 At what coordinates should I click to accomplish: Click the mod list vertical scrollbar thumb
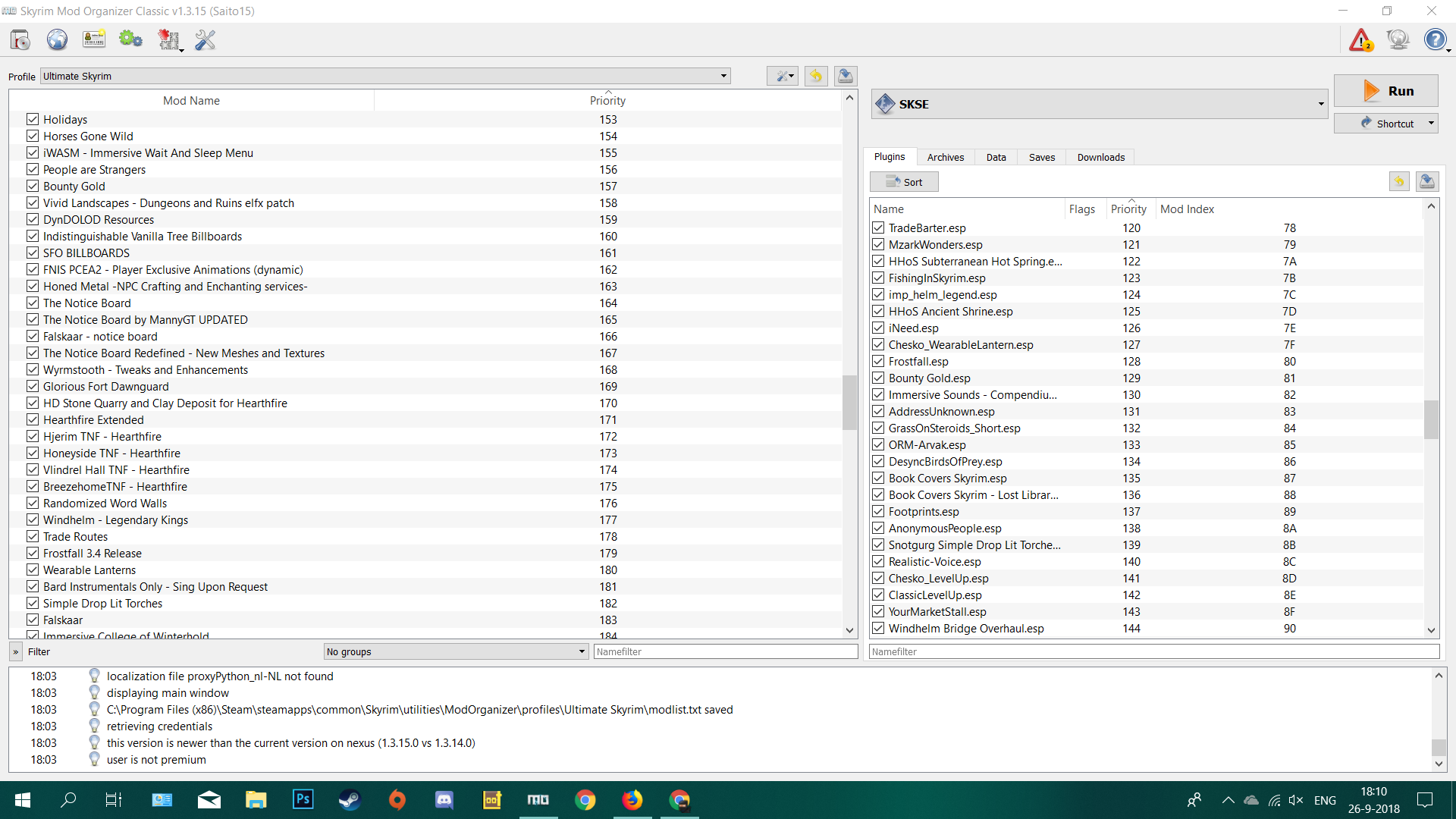pyautogui.click(x=849, y=403)
